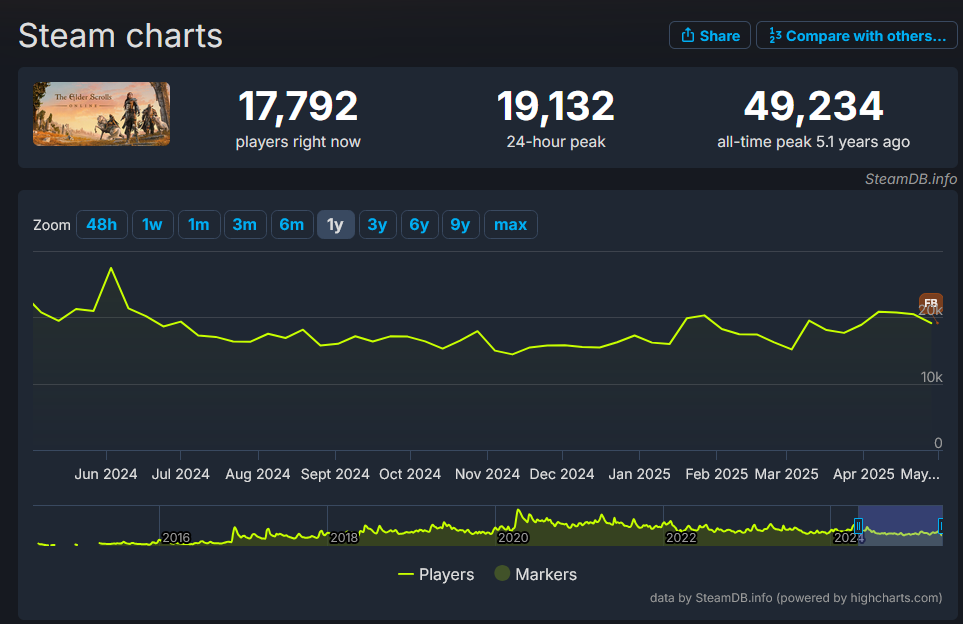Click the 17,792 players right now value
This screenshot has height=624, width=963.
pyautogui.click(x=298, y=106)
